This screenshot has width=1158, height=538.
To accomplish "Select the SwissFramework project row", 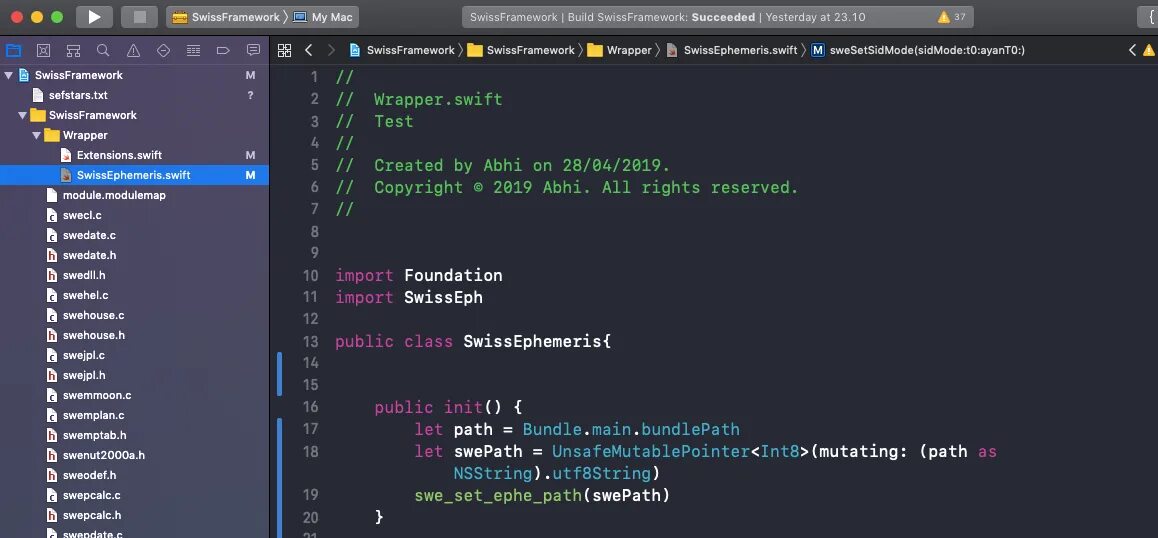I will click(x=134, y=75).
